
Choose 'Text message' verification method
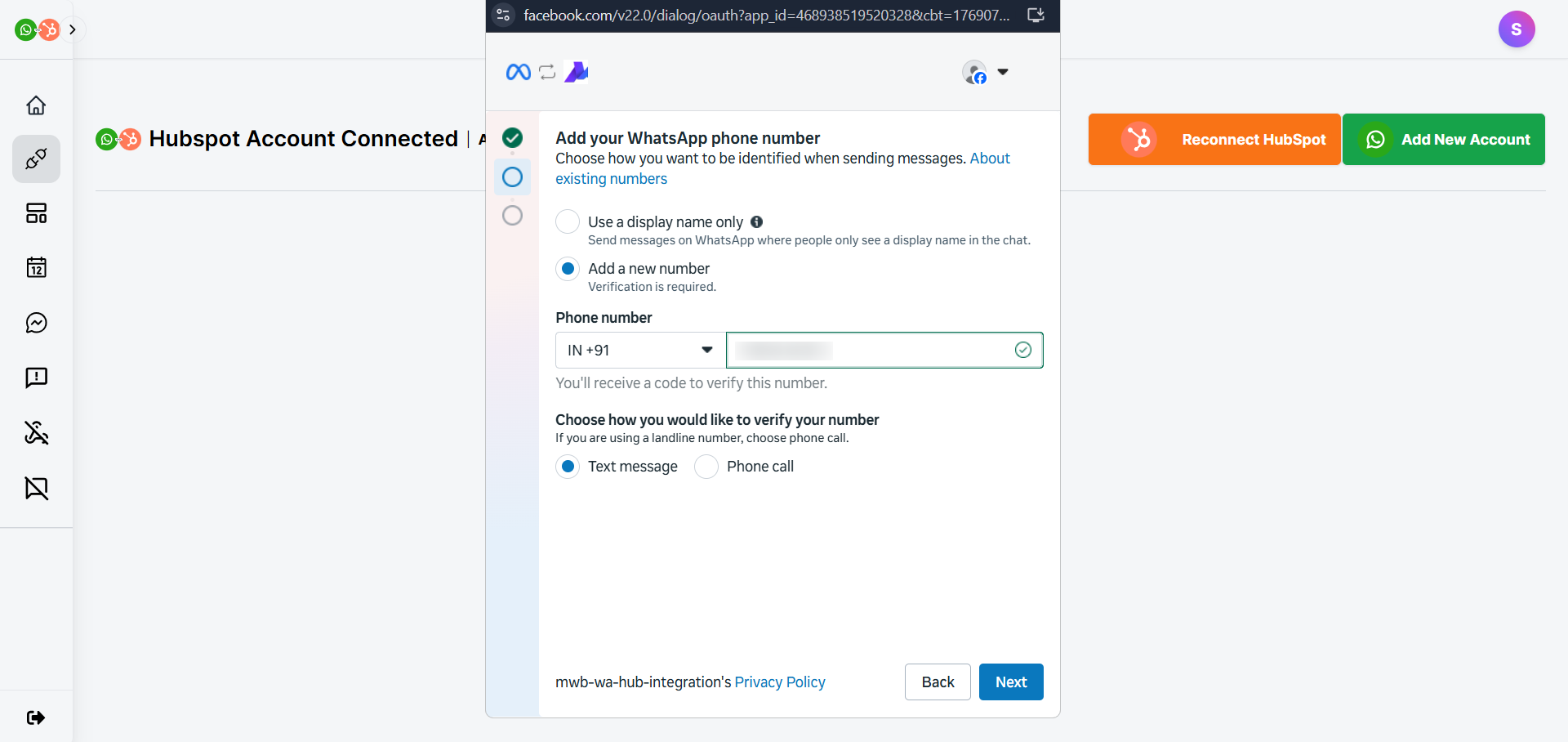[x=568, y=467]
